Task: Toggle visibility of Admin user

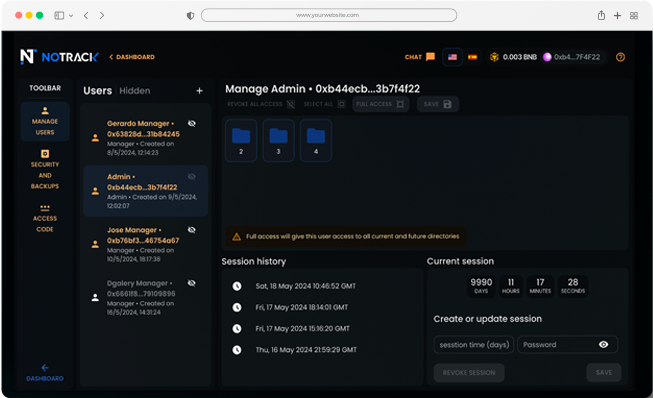Action: 192,177
